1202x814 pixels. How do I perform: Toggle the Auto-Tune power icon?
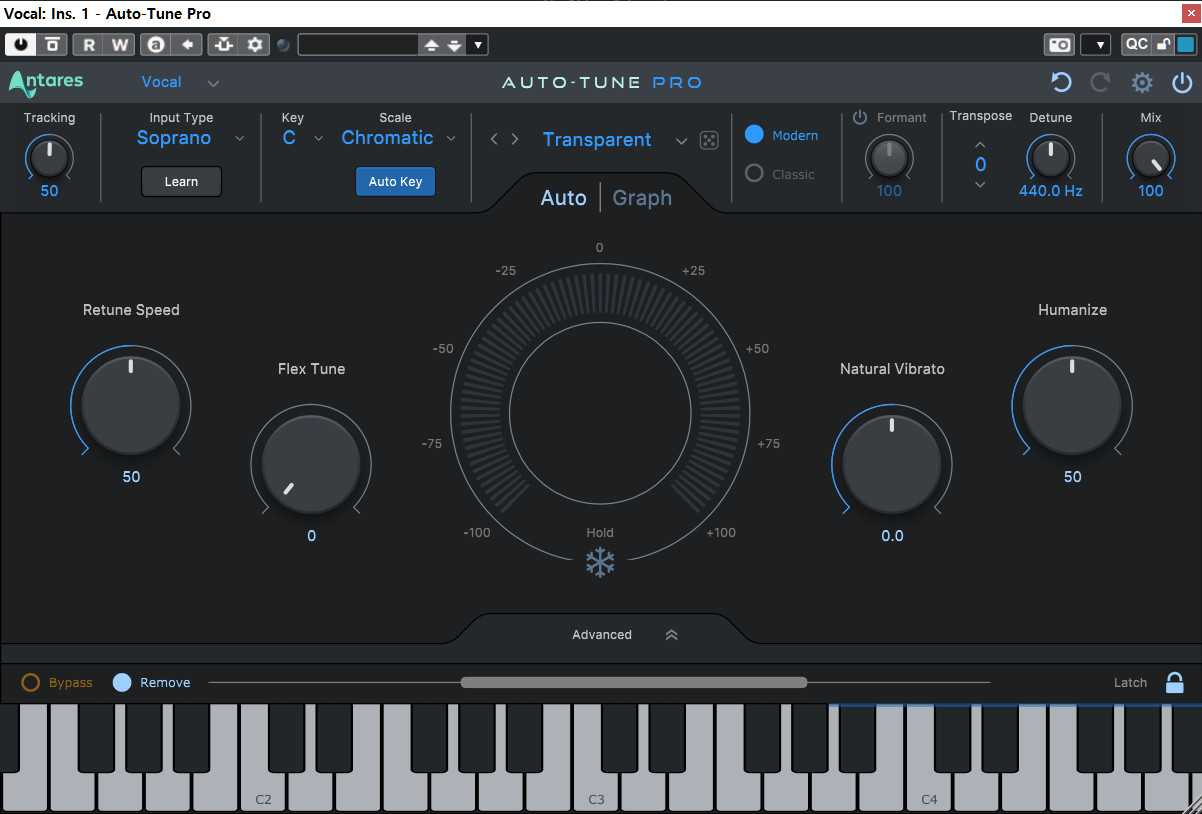pyautogui.click(x=1182, y=83)
